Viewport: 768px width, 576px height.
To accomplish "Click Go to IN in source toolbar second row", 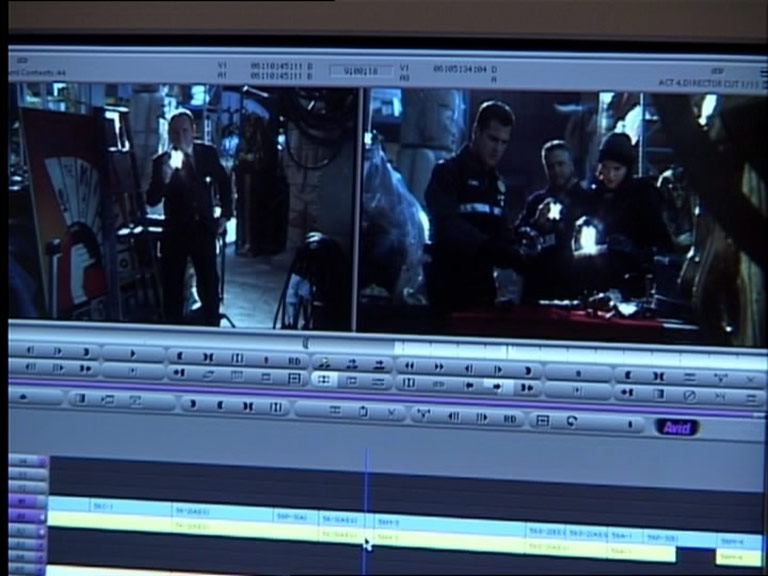I will [x=179, y=373].
